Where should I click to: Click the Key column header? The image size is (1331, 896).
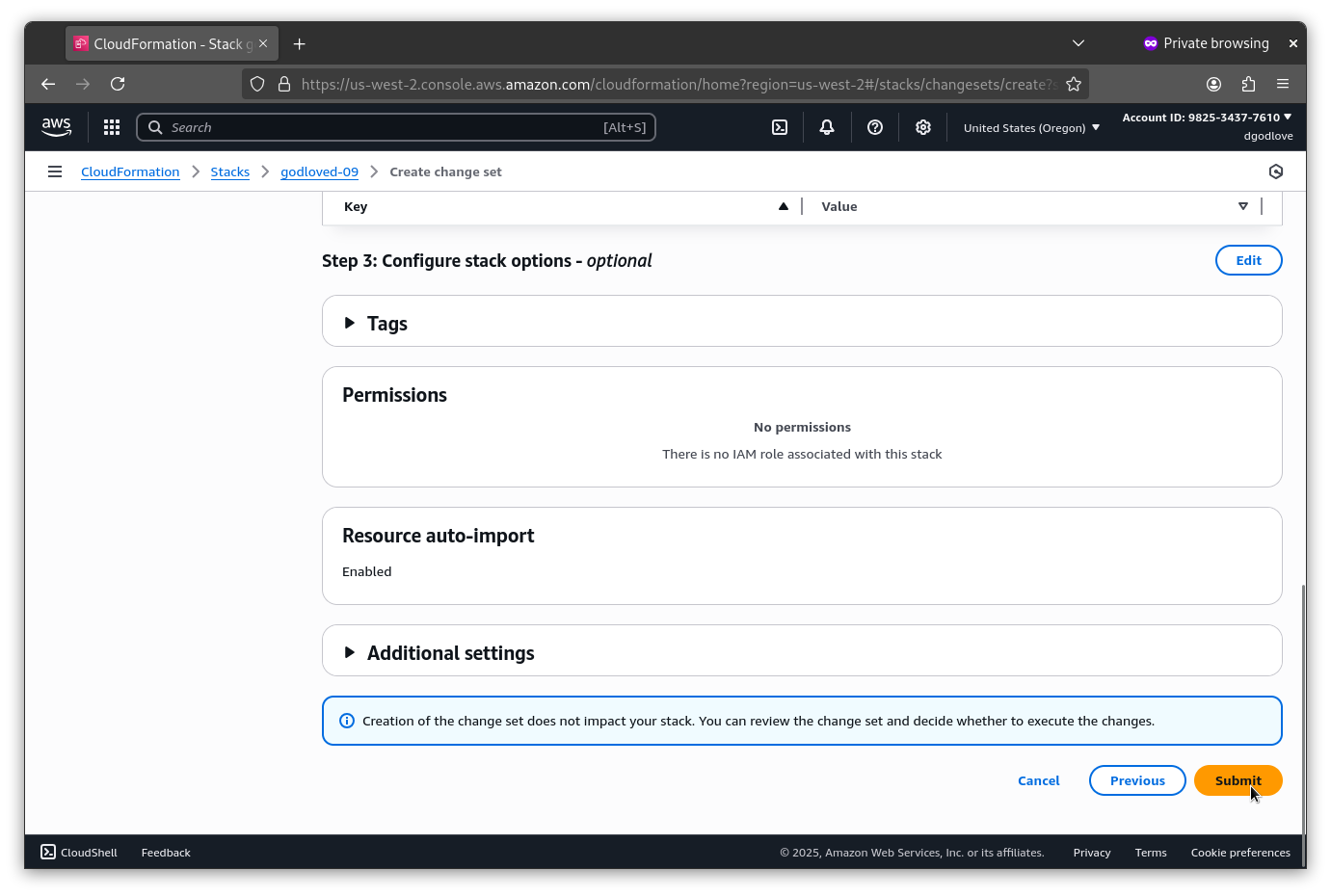point(356,206)
